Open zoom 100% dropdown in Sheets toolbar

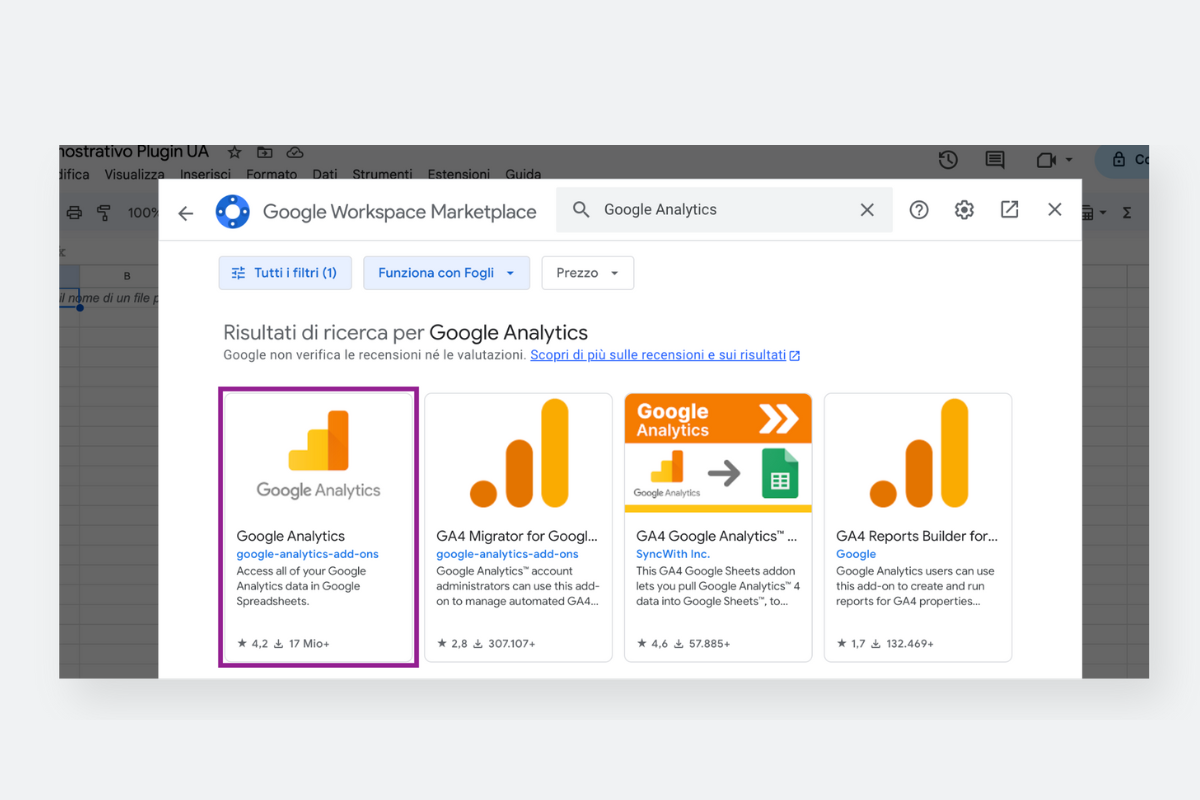coord(143,212)
